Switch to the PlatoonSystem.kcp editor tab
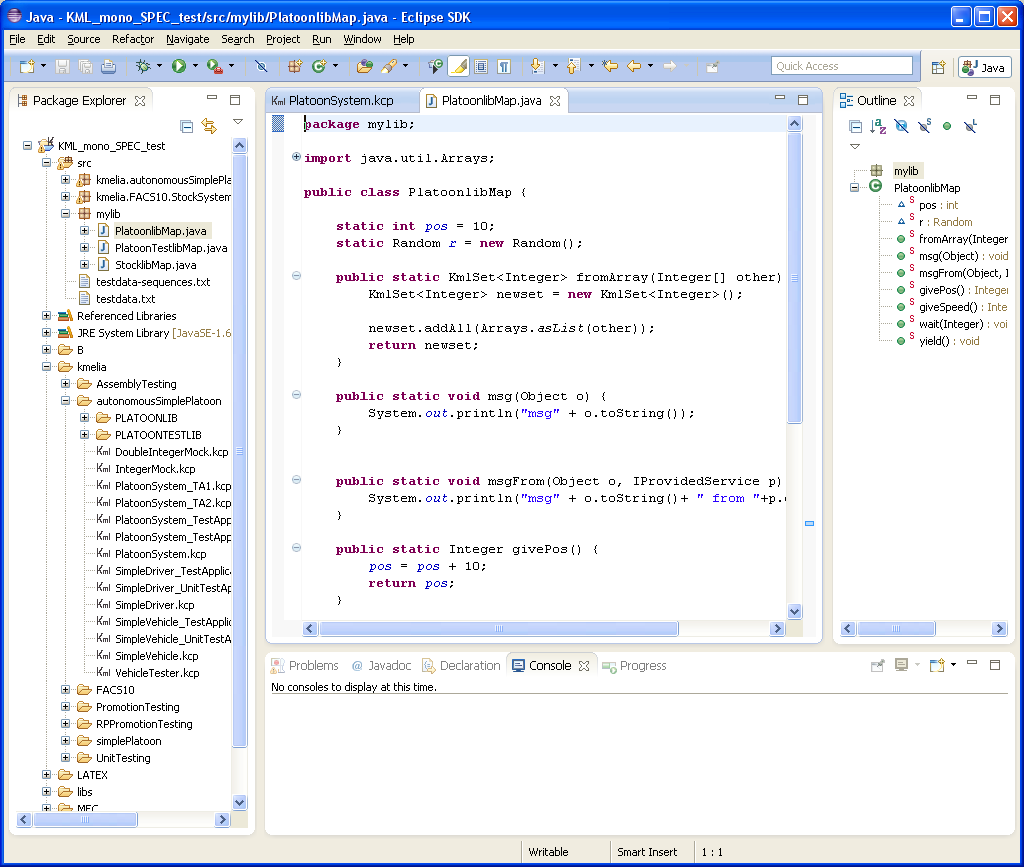This screenshot has height=867, width=1024. [340, 101]
